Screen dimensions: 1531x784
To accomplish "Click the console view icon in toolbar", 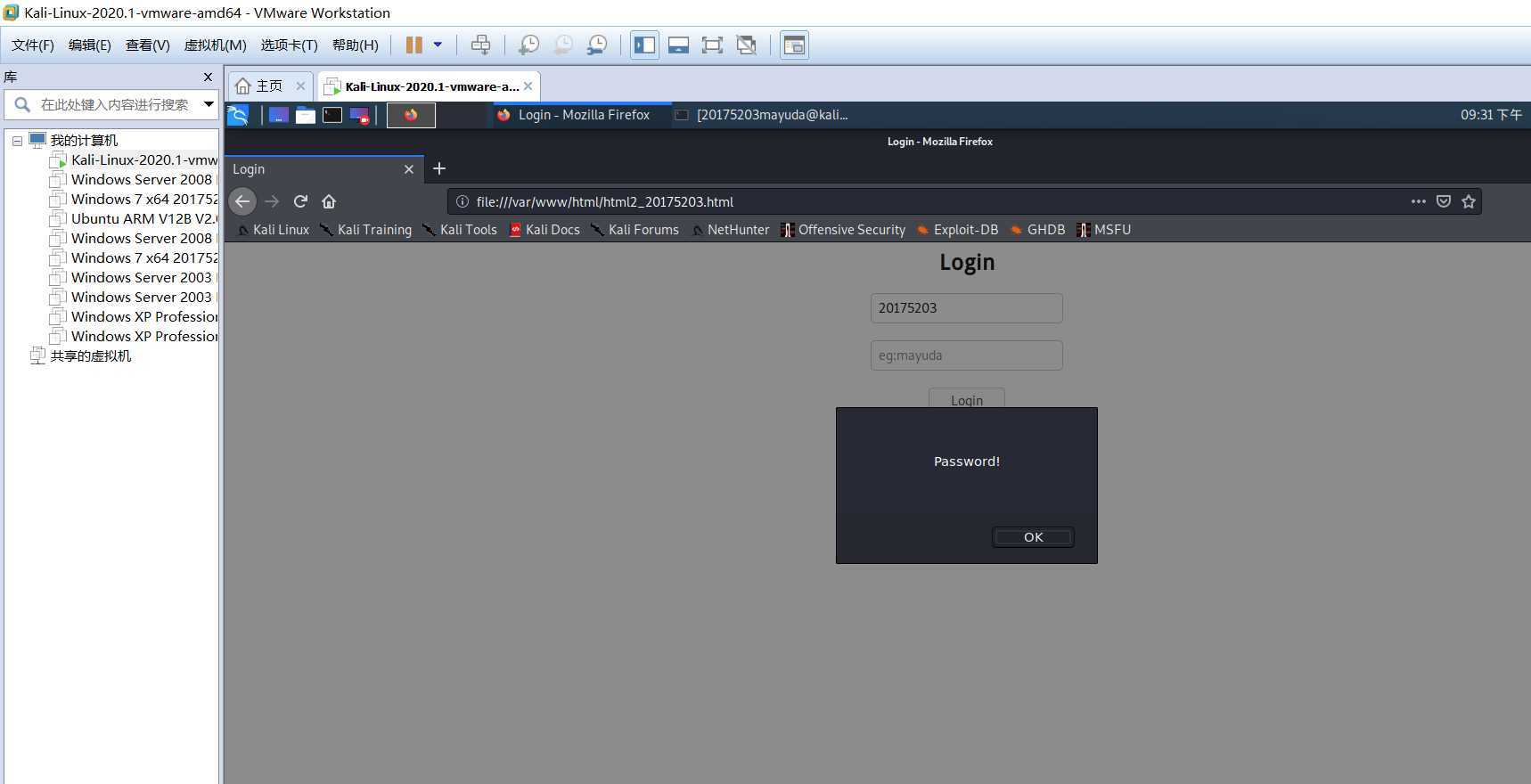I will point(794,45).
